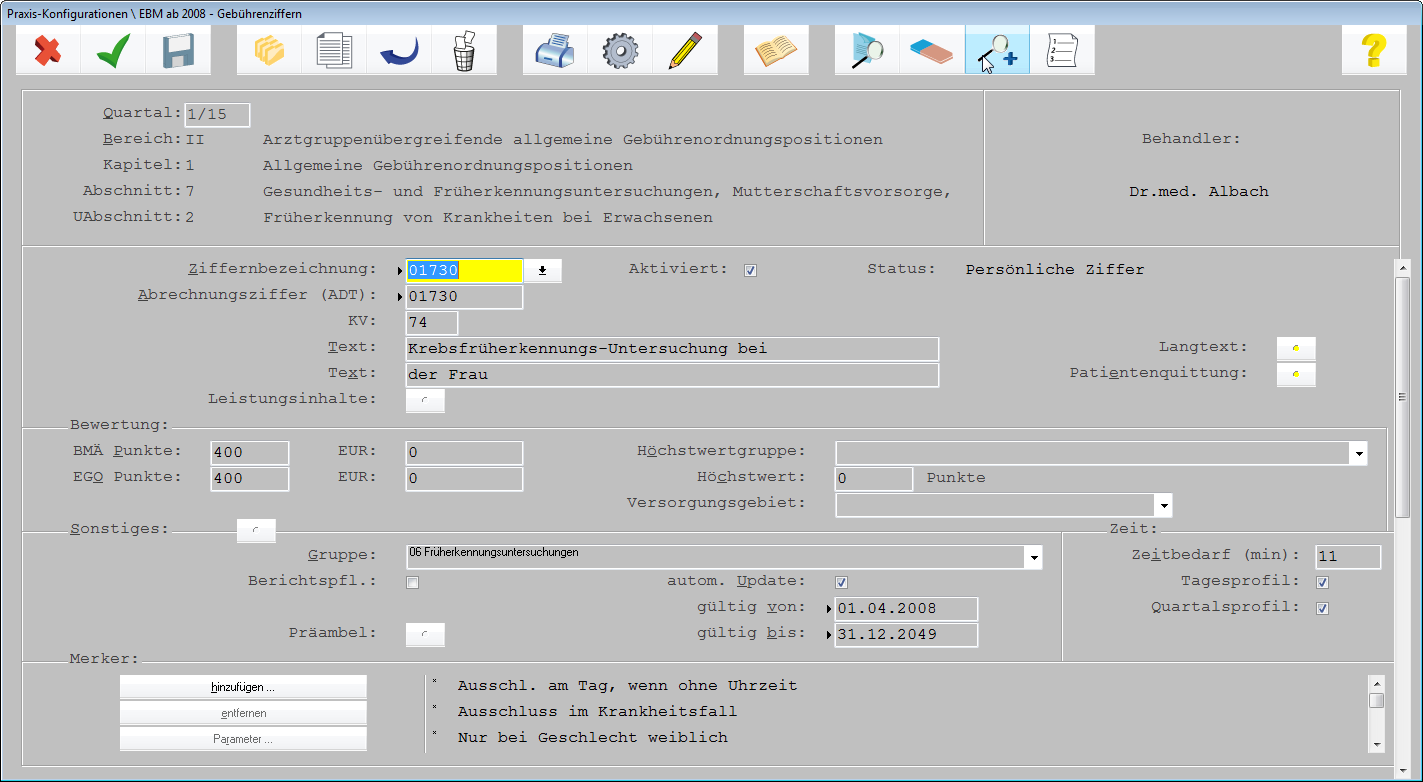Image resolution: width=1423 pixels, height=782 pixels.
Task: Click the BMÄ Punkte field
Action: pyautogui.click(x=250, y=453)
